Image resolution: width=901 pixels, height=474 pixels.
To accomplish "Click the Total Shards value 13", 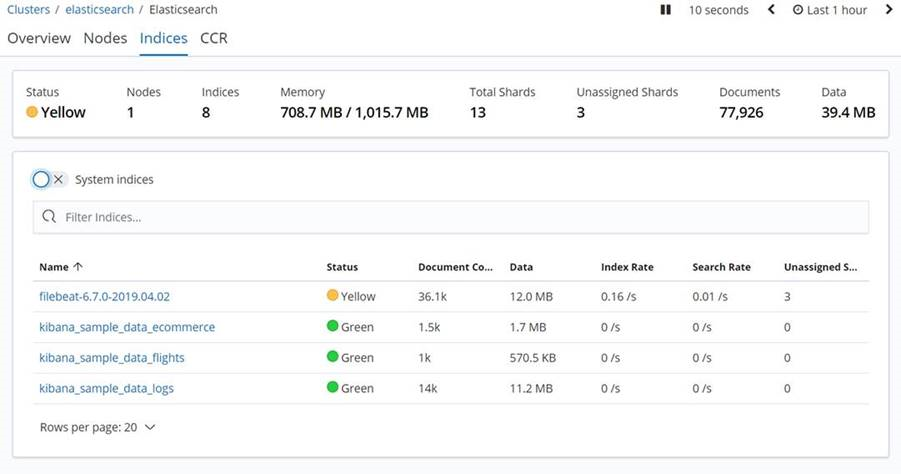I will 478,112.
